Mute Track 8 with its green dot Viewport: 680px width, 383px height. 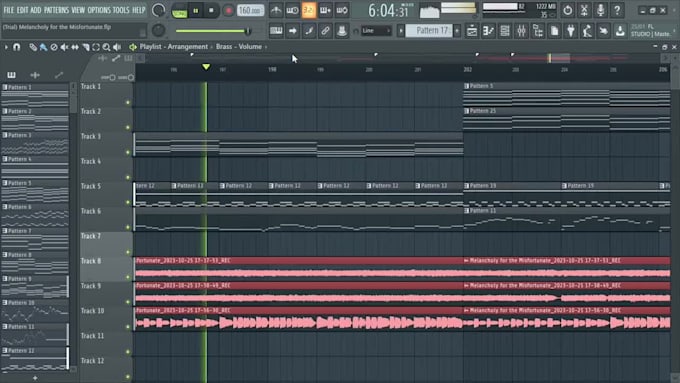click(128, 277)
